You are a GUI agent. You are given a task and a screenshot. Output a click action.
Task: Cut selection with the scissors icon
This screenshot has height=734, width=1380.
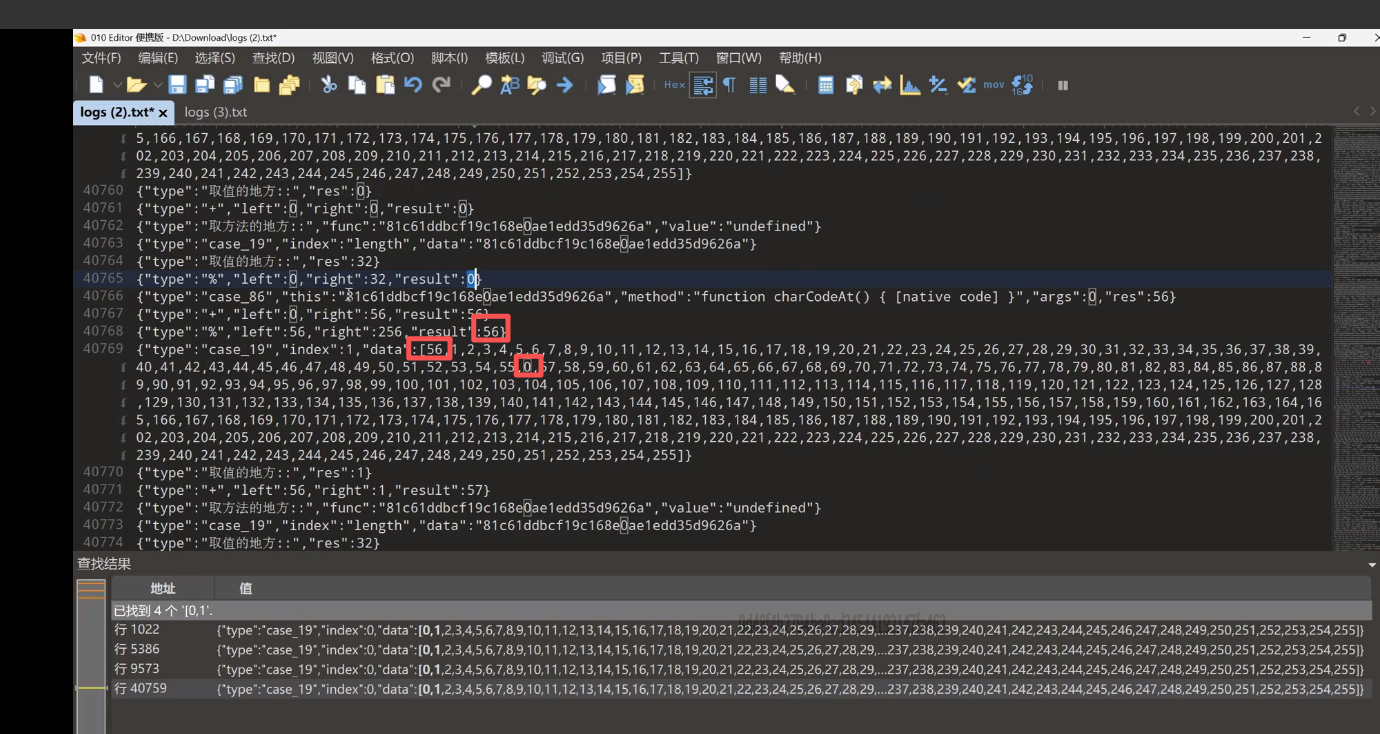point(328,85)
